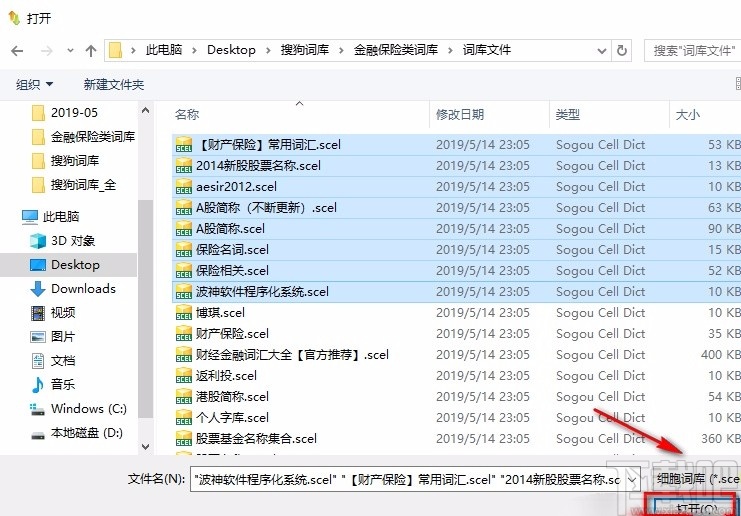Click sidebar scrollbar down arrow
This screenshot has width=741, height=516.
pyautogui.click(x=146, y=447)
